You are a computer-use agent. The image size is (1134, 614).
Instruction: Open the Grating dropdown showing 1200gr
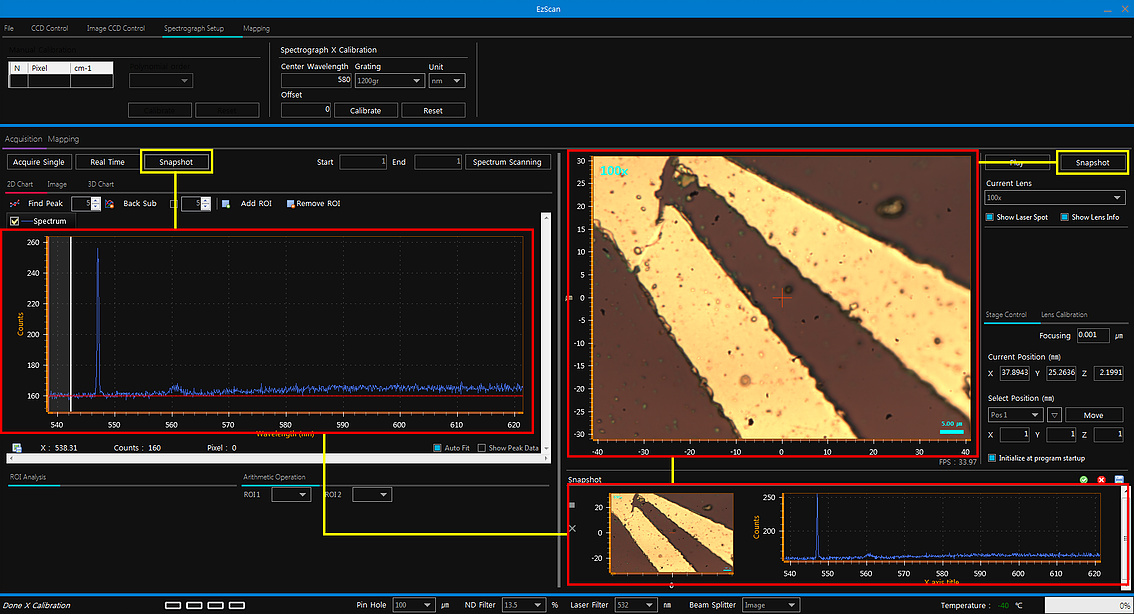coord(389,81)
